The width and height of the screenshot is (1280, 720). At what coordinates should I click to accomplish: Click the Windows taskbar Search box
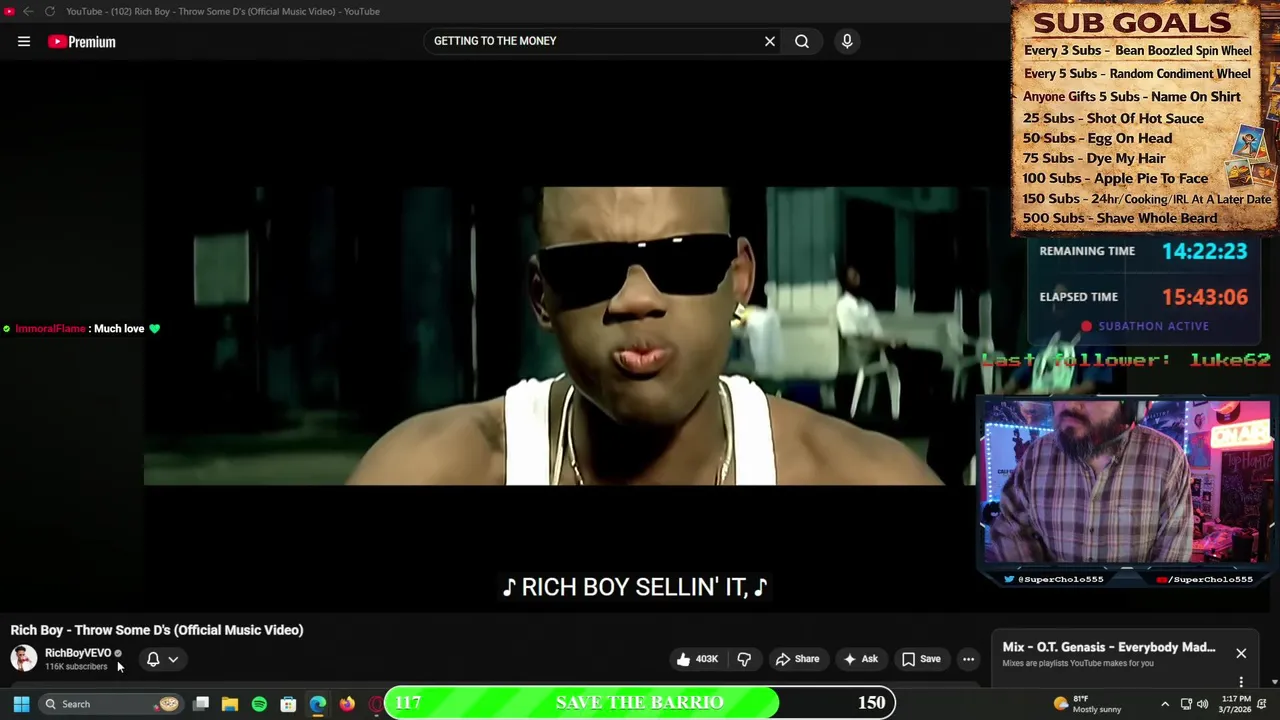(110, 704)
